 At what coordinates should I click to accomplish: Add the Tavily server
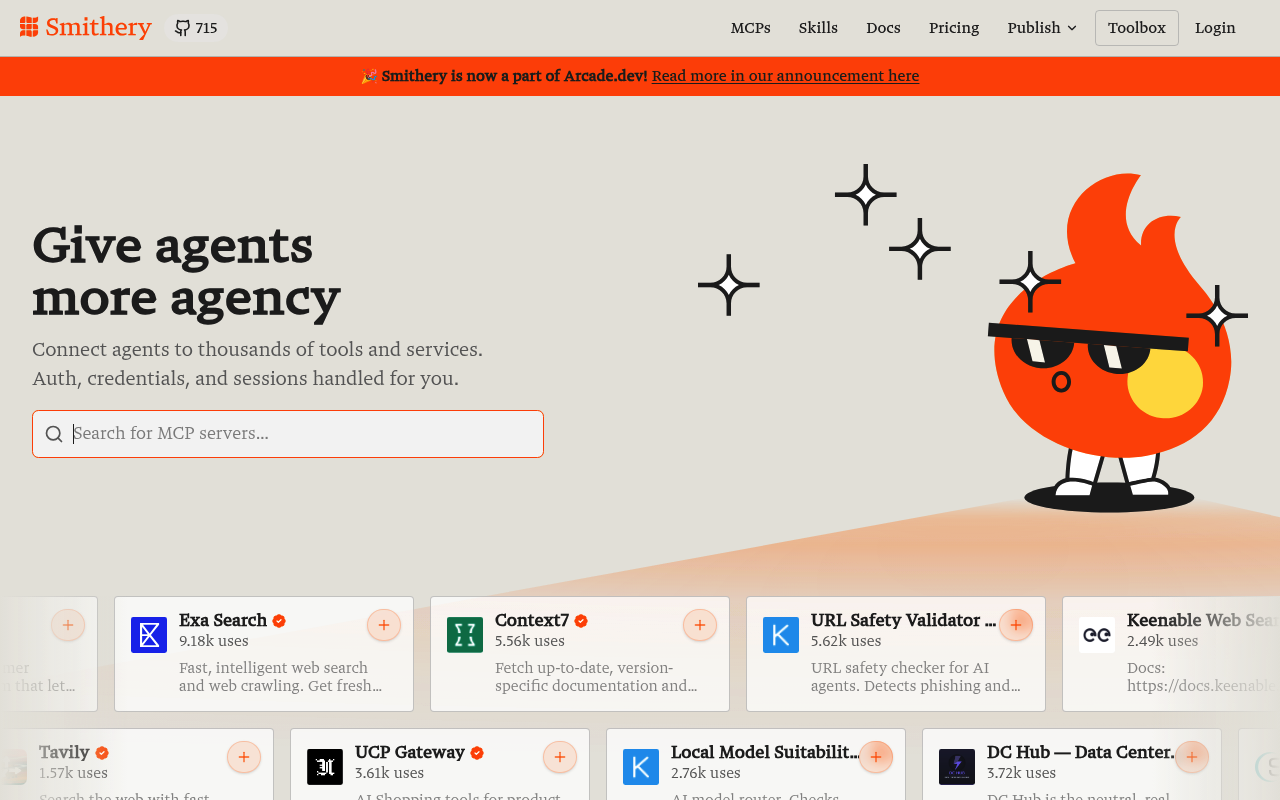244,758
